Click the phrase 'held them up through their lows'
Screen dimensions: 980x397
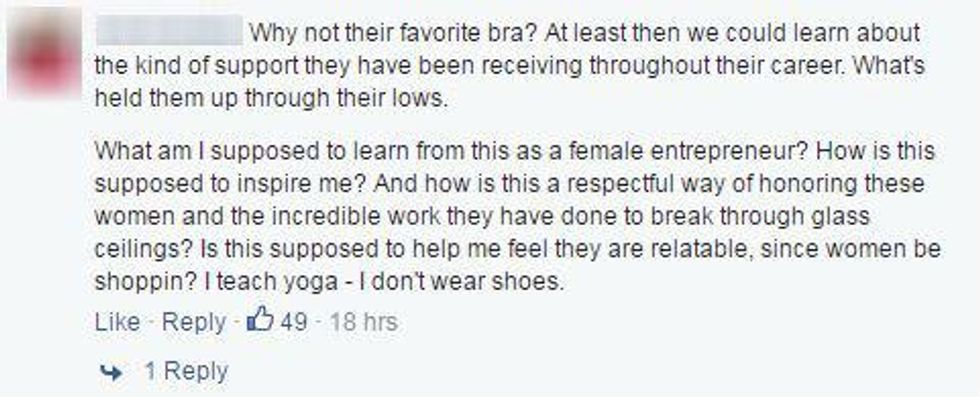click(271, 99)
